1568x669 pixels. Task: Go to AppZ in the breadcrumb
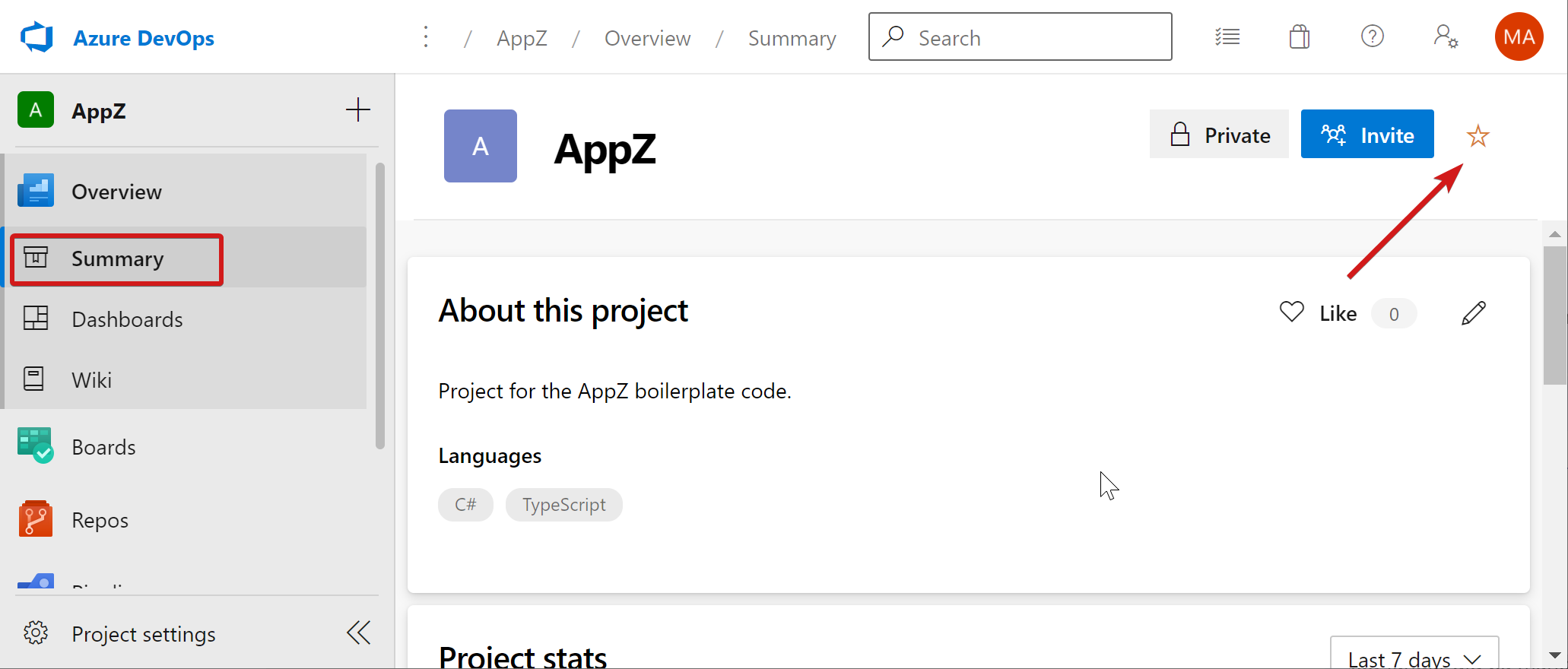522,38
